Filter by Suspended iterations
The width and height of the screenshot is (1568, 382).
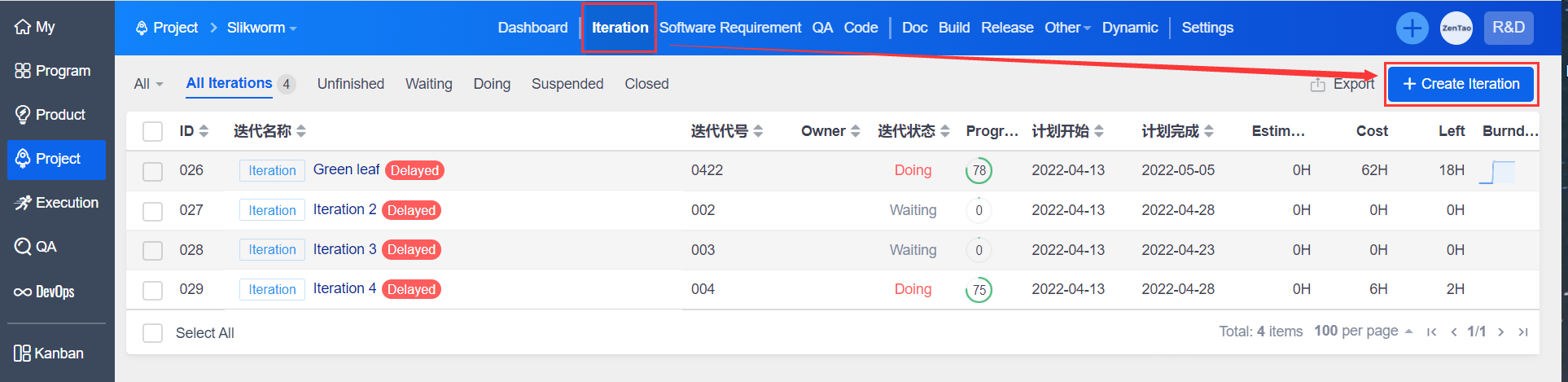pos(567,84)
